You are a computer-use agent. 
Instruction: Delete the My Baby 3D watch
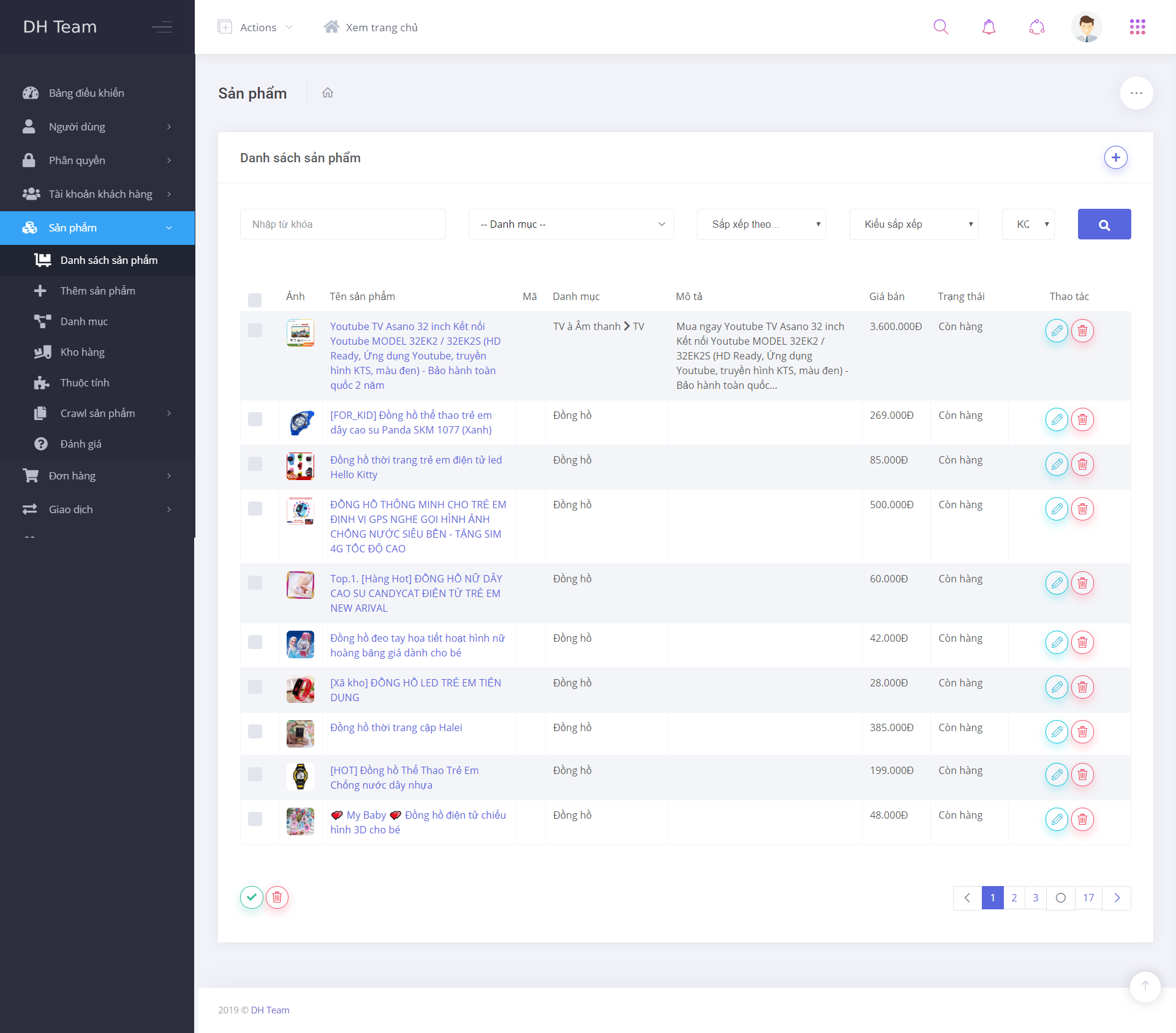pyautogui.click(x=1082, y=819)
